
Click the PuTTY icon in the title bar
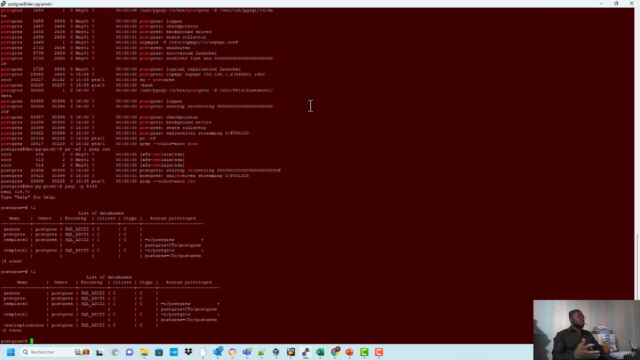[x=3, y=4]
